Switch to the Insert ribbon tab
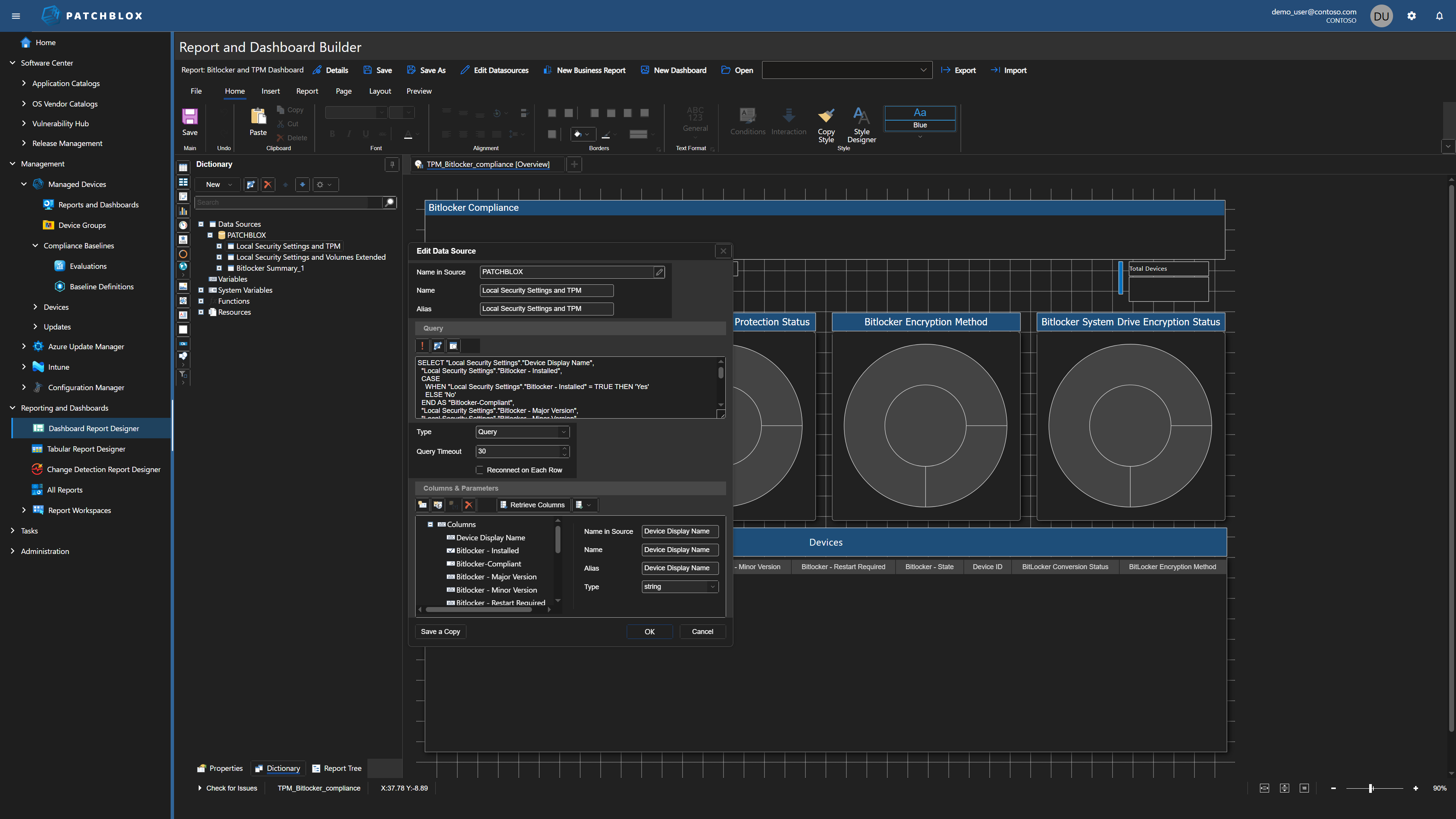Screen dimensions: 1456x819 pos(271,91)
